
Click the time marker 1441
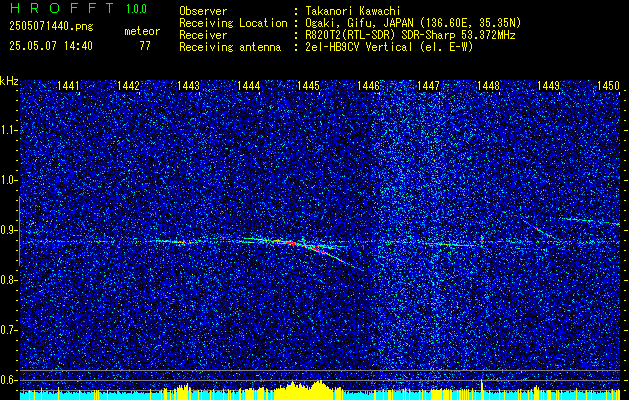tap(69, 86)
